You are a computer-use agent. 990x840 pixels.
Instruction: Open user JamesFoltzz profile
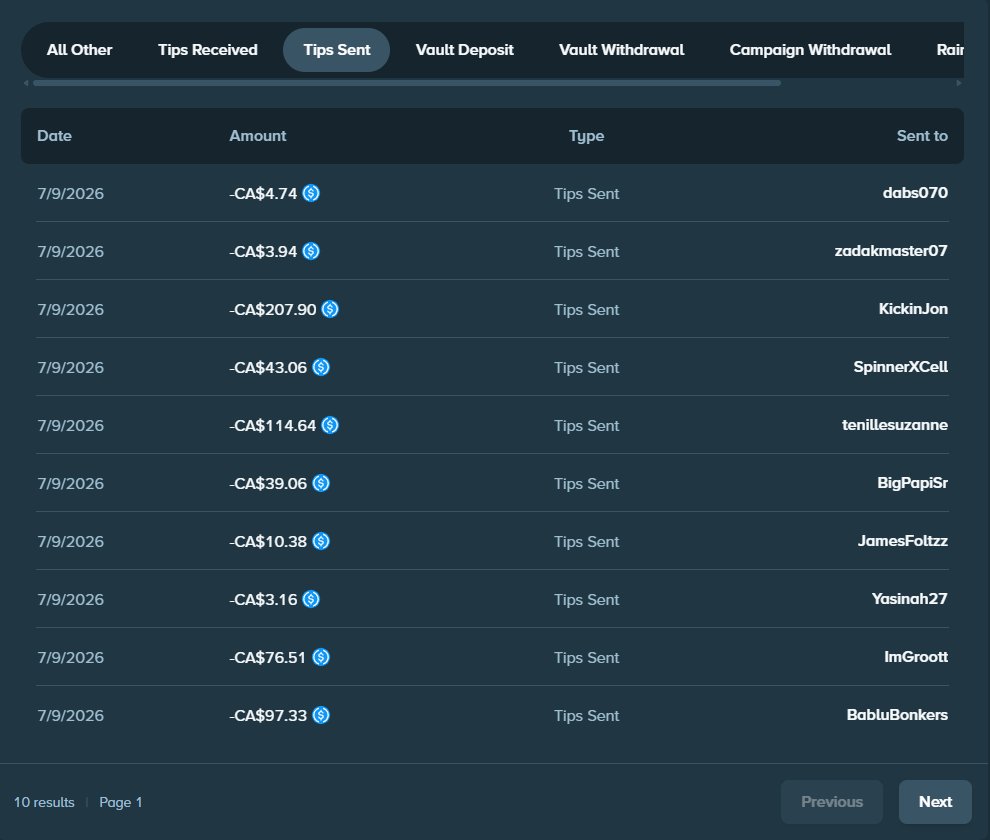[902, 541]
